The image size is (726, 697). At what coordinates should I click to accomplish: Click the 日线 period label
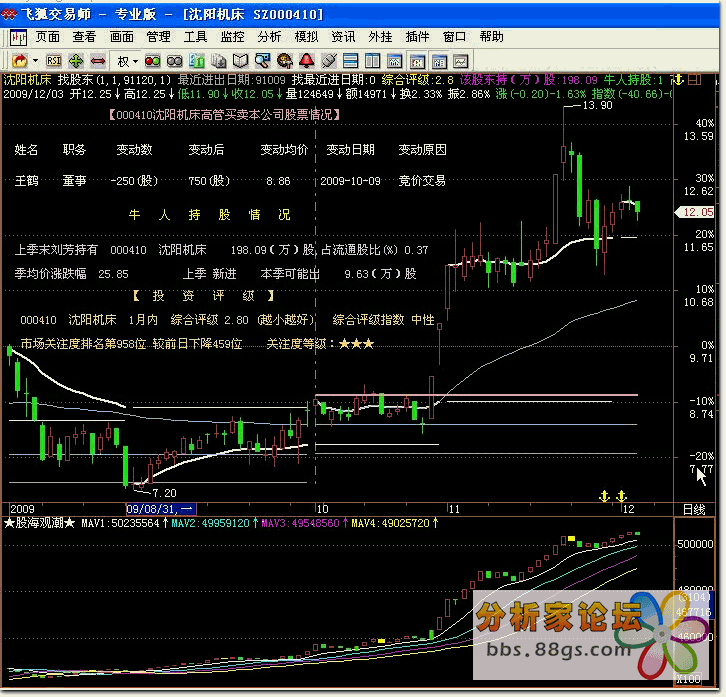tap(693, 509)
